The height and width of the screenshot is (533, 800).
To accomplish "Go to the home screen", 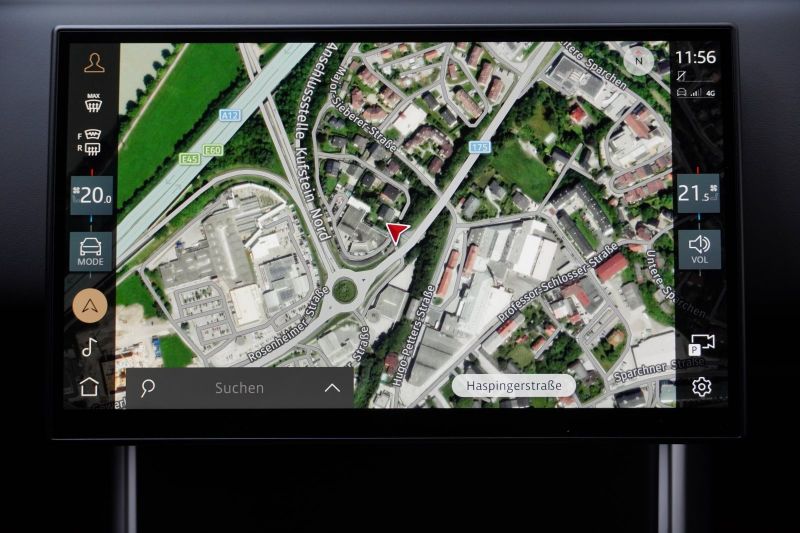I will click(x=90, y=387).
